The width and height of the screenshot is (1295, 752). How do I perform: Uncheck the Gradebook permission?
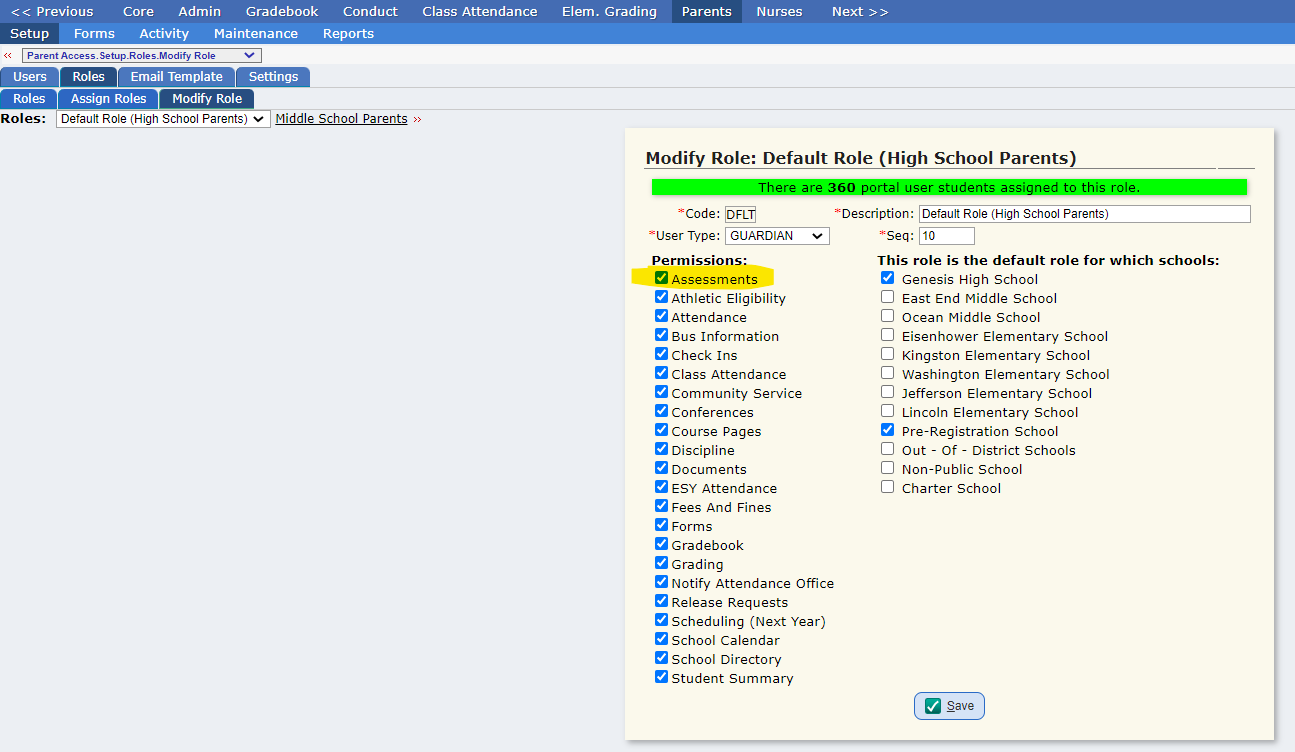[661, 545]
